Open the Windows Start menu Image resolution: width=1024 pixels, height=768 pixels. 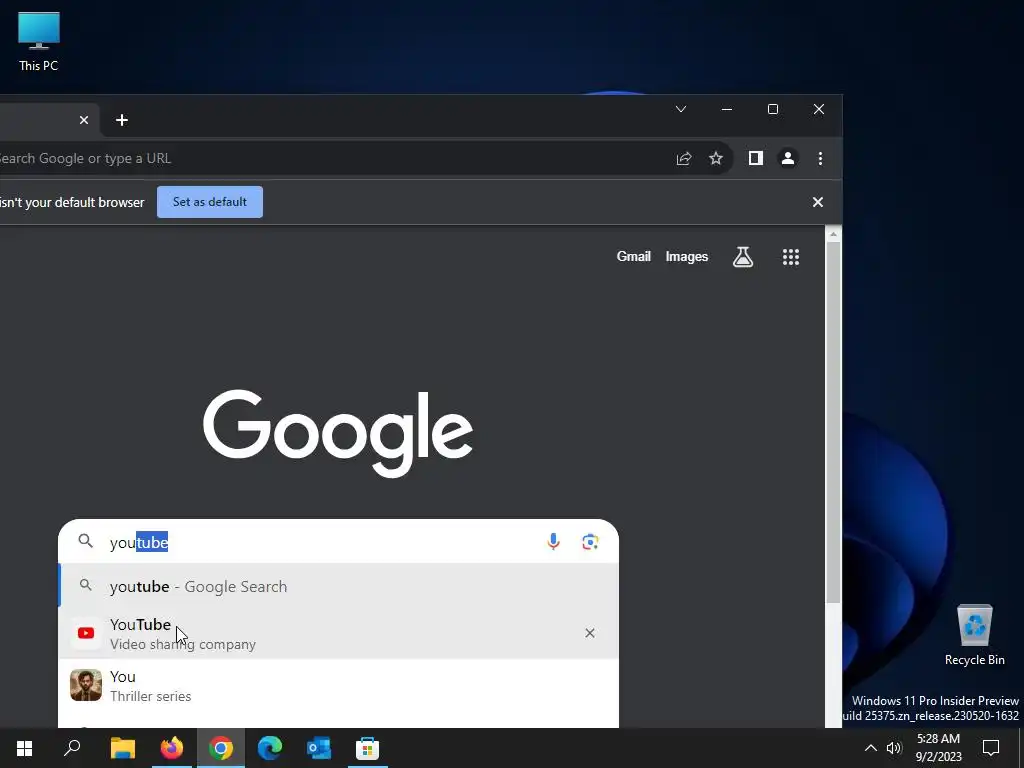tap(24, 748)
